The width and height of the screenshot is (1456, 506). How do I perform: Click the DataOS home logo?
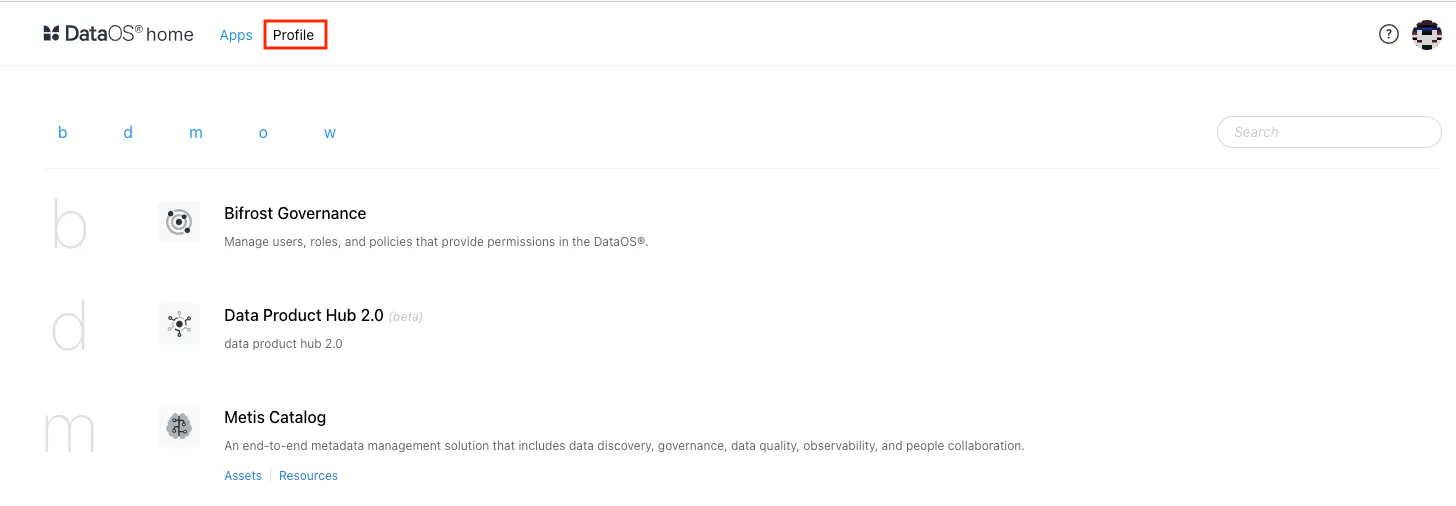tap(118, 34)
